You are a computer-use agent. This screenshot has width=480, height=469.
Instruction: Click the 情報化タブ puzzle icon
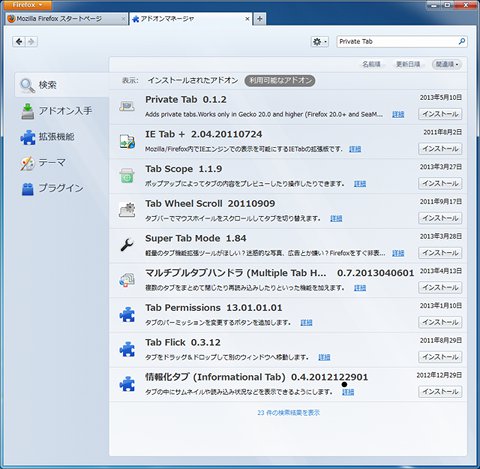[127, 384]
